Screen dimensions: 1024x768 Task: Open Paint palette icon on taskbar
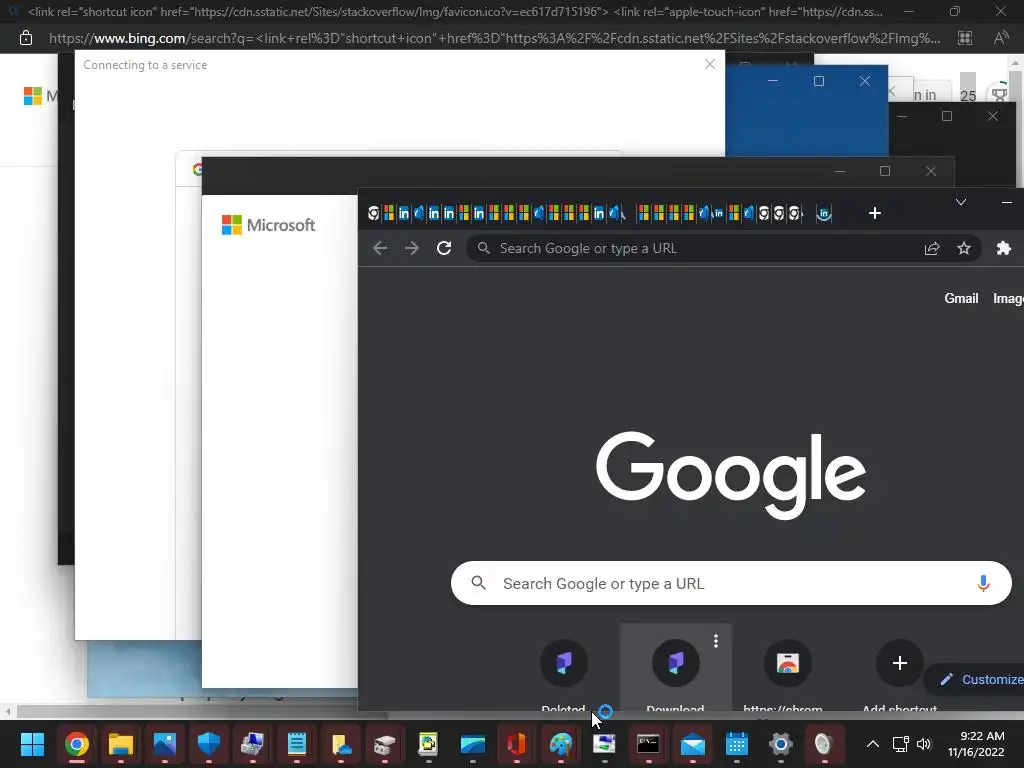(x=560, y=744)
